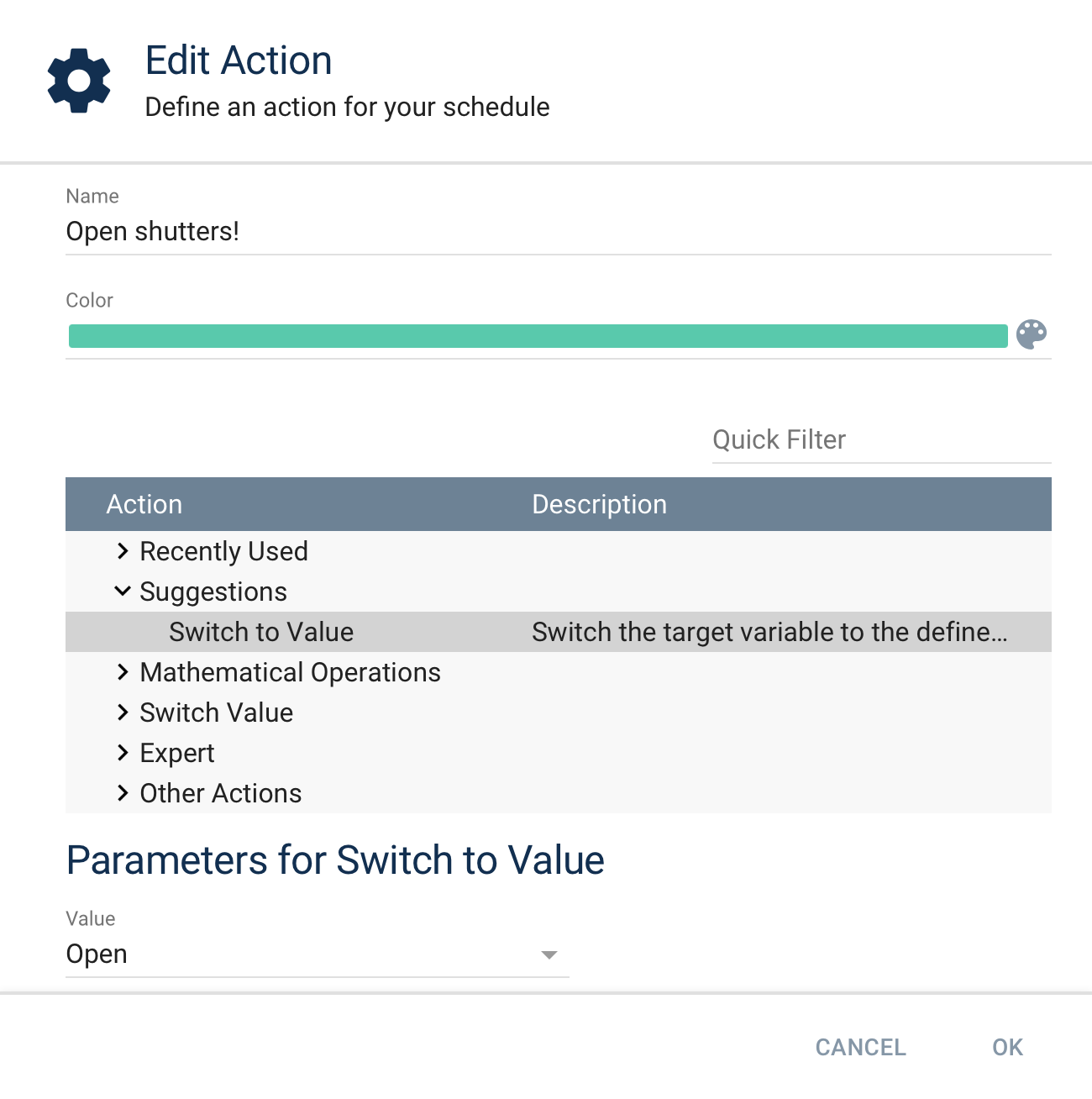Expand the Recently Used category
The image size is (1092, 1099).
click(123, 551)
